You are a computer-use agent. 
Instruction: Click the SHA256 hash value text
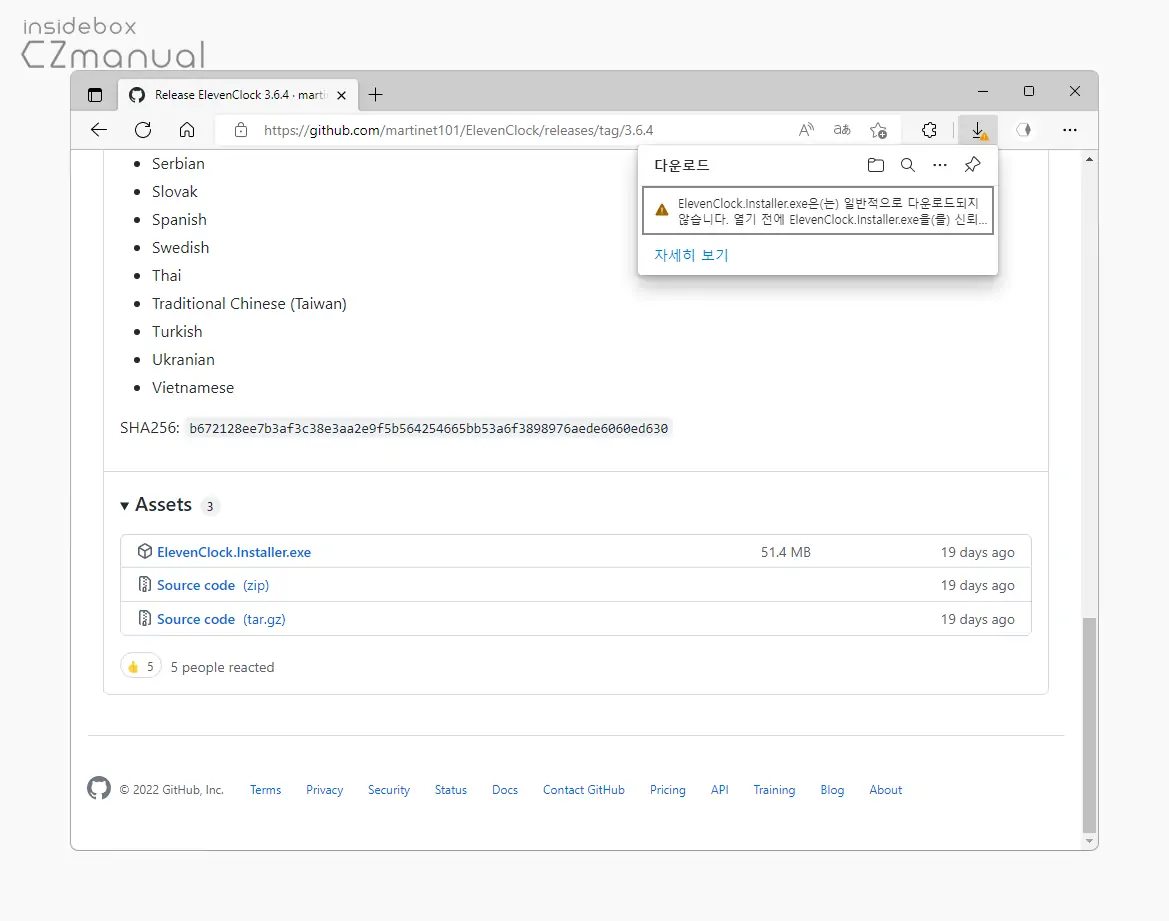tap(429, 428)
